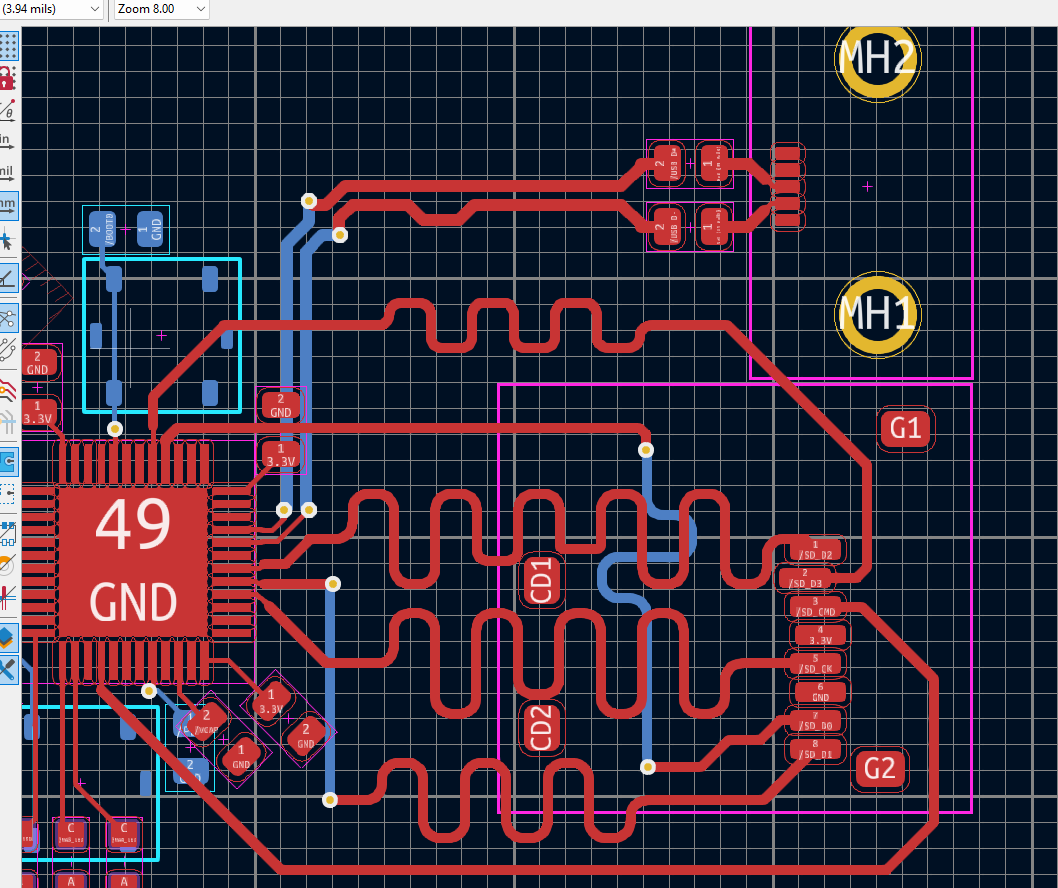Click the locked items display icon
Image resolution: width=1058 pixels, height=888 pixels.
click(x=10, y=78)
